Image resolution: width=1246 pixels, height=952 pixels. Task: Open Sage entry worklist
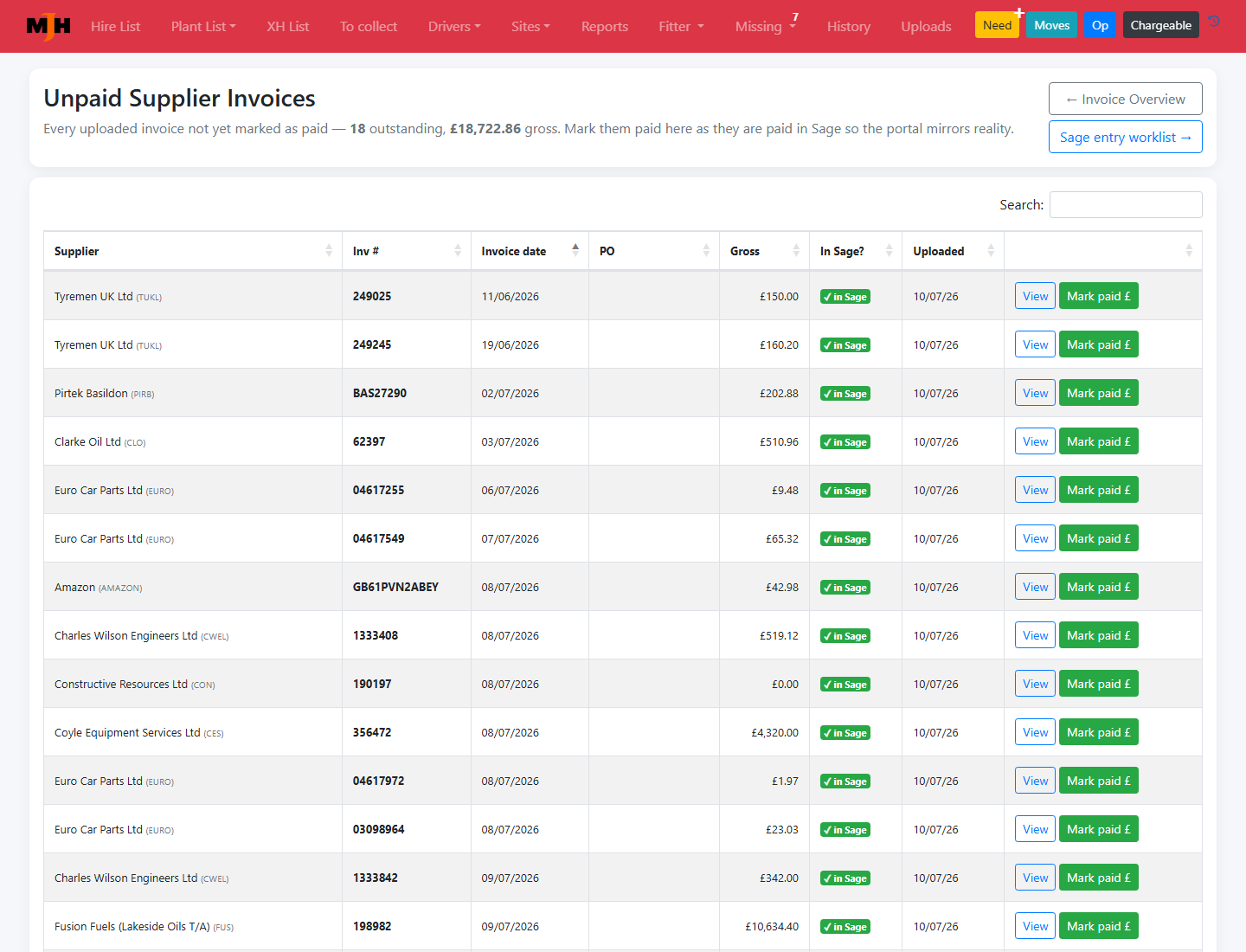pyautogui.click(x=1126, y=137)
